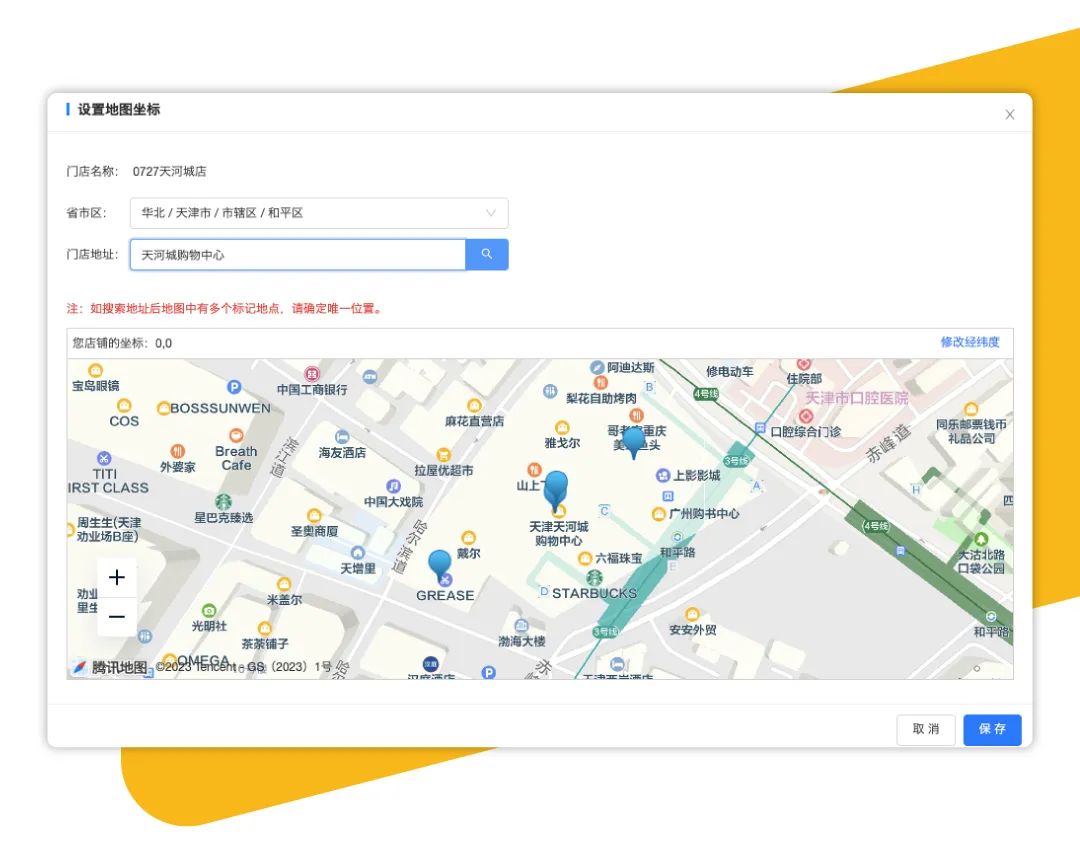Select the blue map pin above GREASE
Viewport: 1080px width, 849px height.
(x=440, y=565)
